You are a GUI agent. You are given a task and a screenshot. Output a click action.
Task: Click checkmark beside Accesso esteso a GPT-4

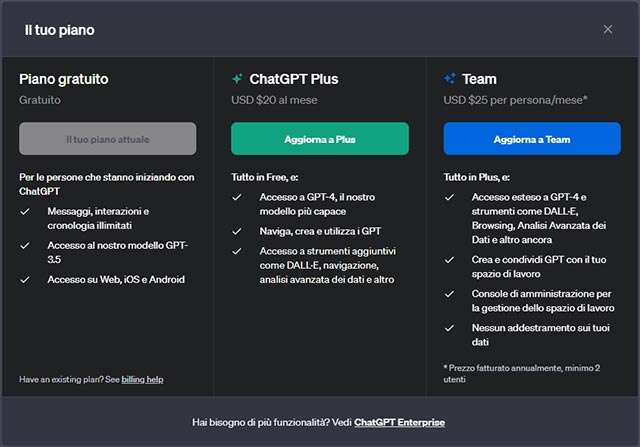(449, 197)
